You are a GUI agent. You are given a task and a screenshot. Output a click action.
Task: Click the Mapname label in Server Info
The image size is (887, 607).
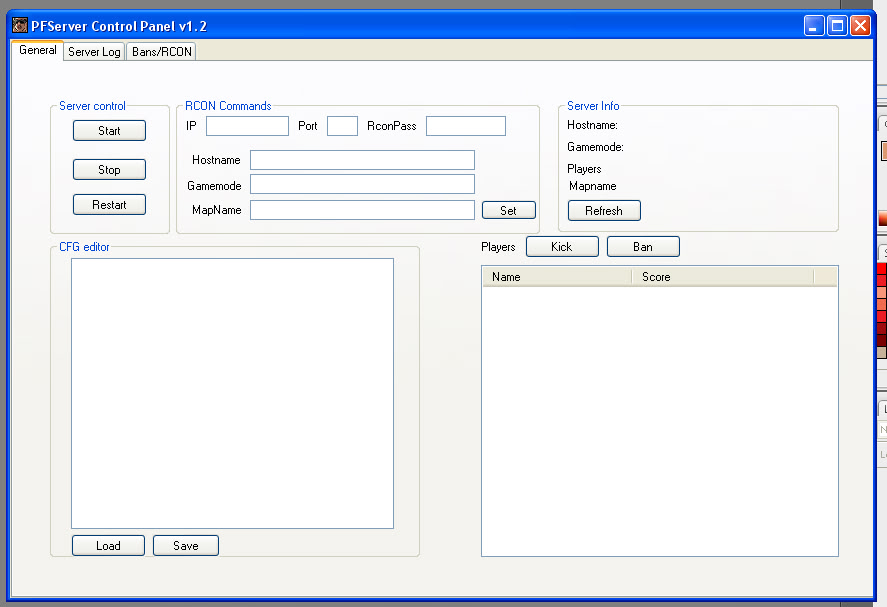592,186
